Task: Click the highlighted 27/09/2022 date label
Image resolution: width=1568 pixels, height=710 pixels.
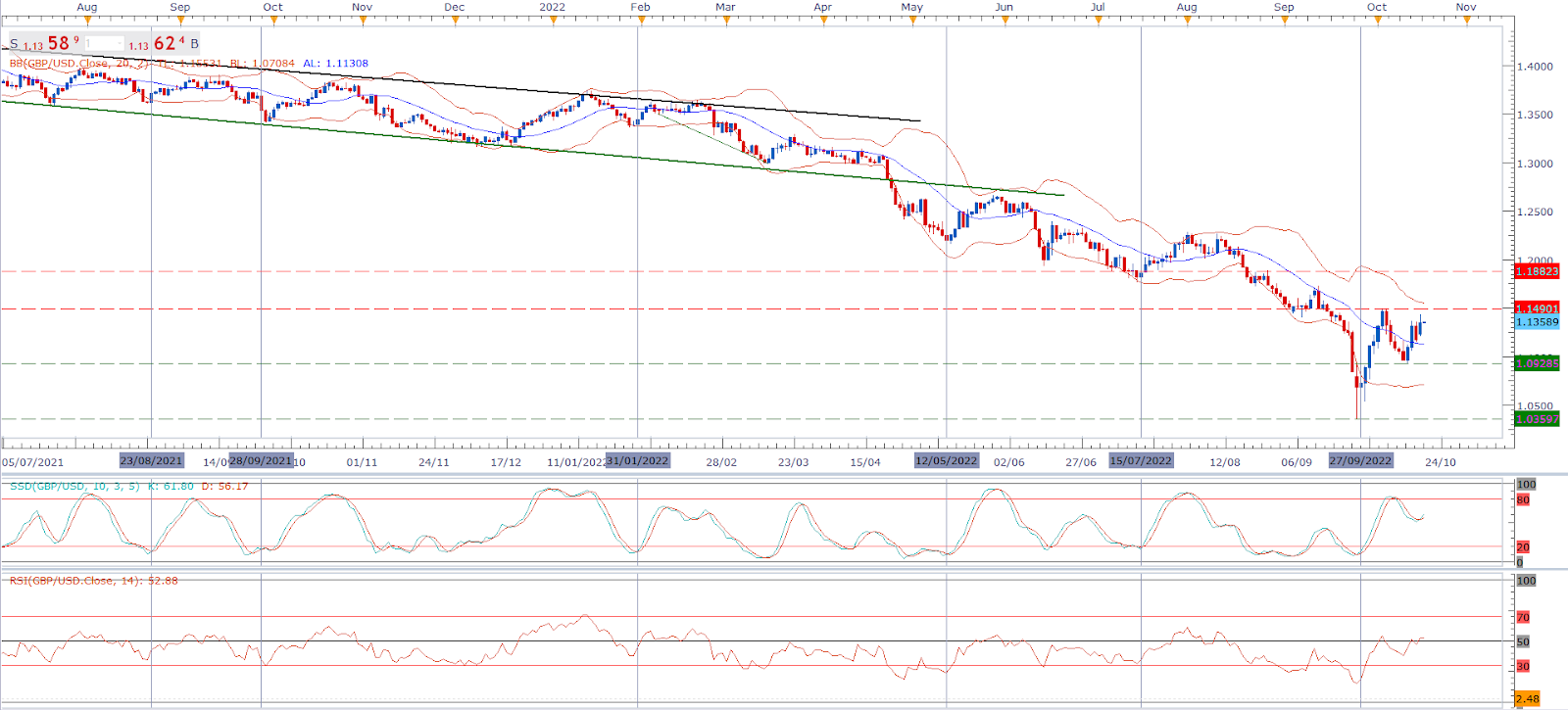Action: pos(1360,460)
